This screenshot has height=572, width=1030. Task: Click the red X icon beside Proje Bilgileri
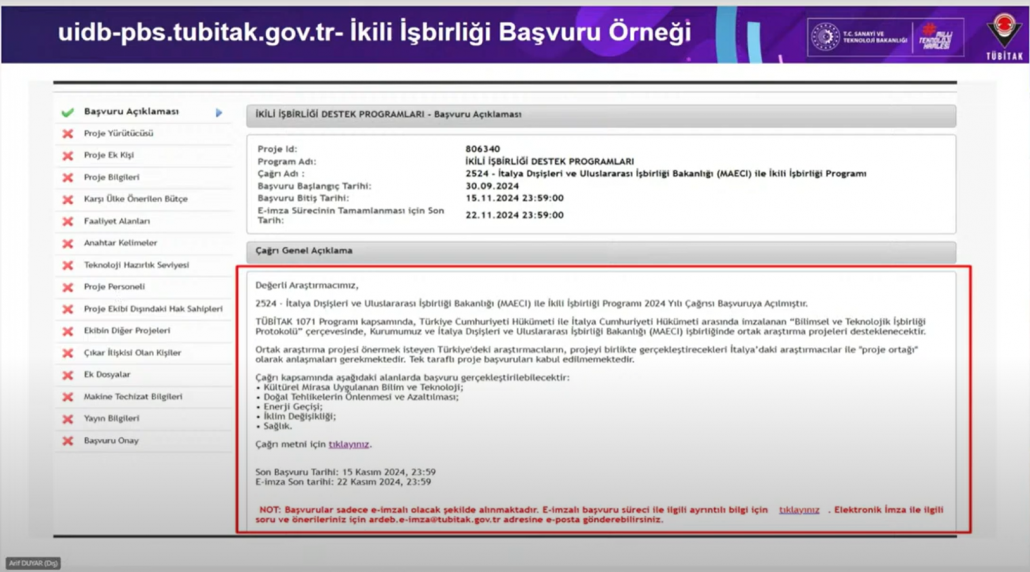click(67, 178)
